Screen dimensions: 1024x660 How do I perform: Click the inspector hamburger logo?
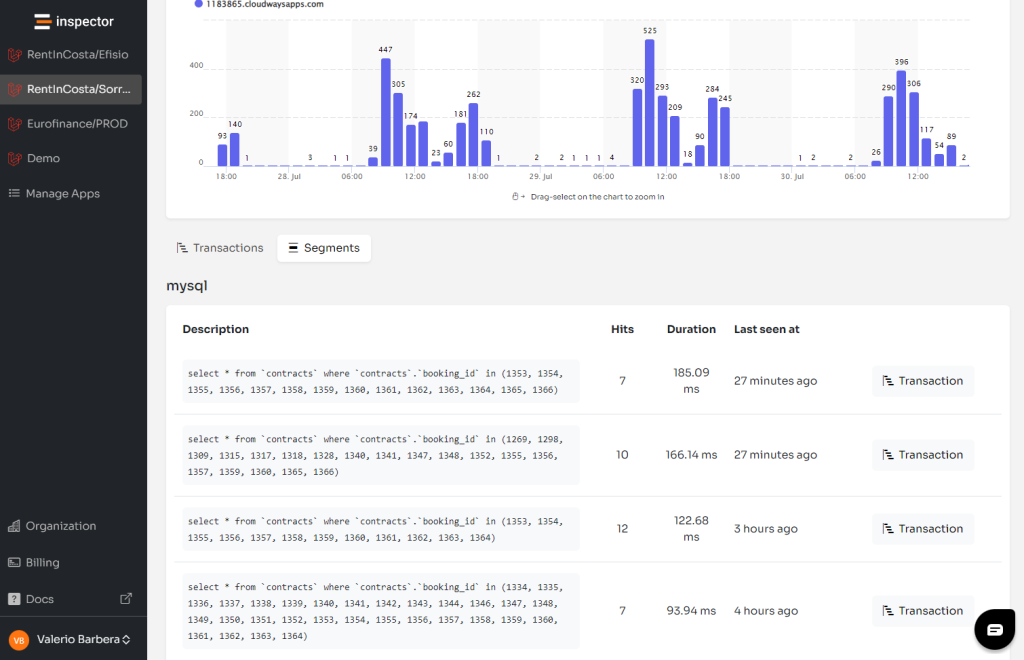(40, 20)
